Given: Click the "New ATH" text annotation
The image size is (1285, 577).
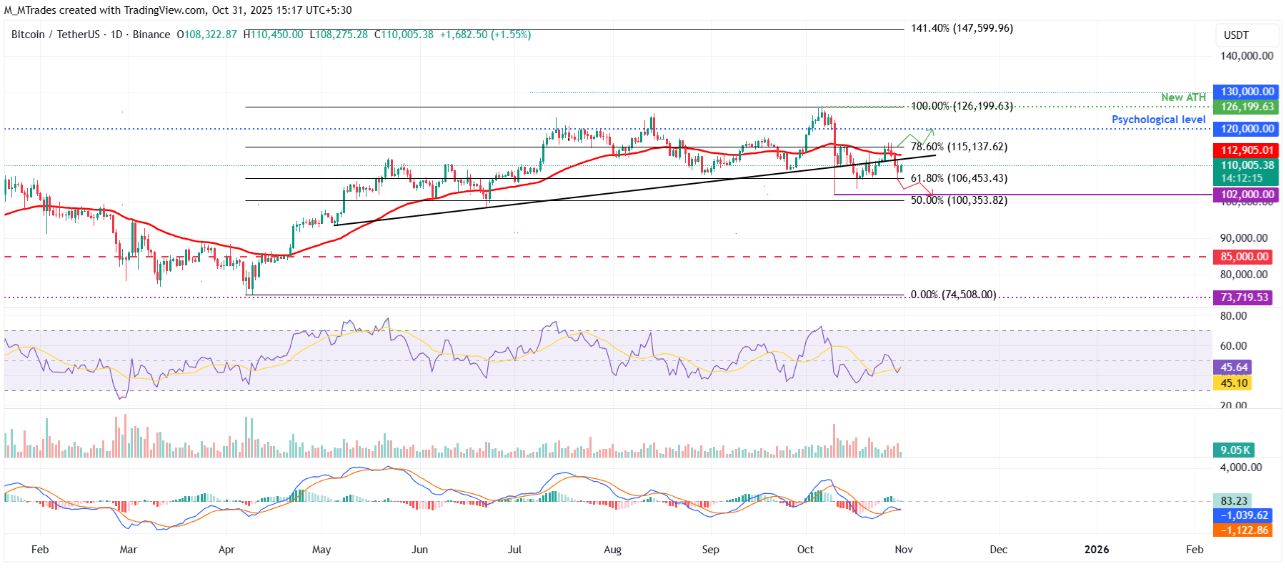Looking at the screenshot, I should 1183,97.
